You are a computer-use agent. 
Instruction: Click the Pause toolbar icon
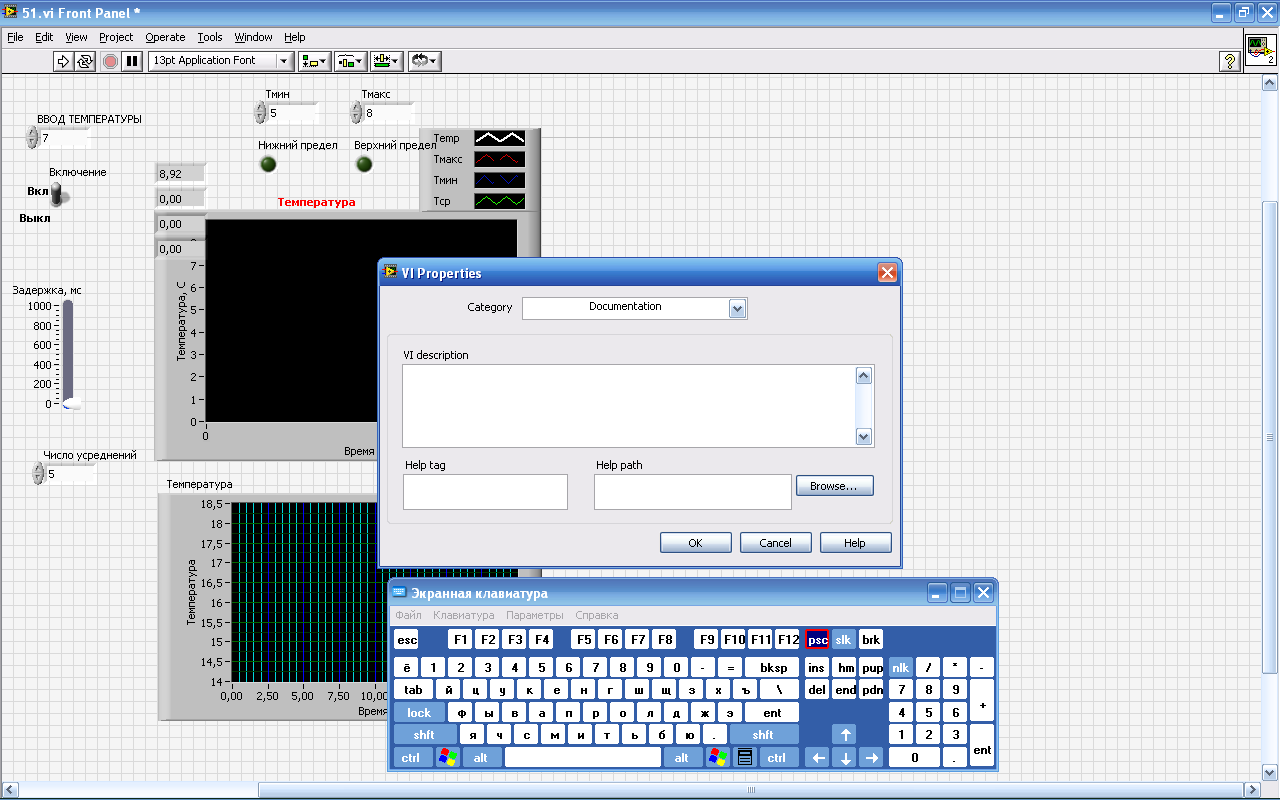click(x=132, y=61)
